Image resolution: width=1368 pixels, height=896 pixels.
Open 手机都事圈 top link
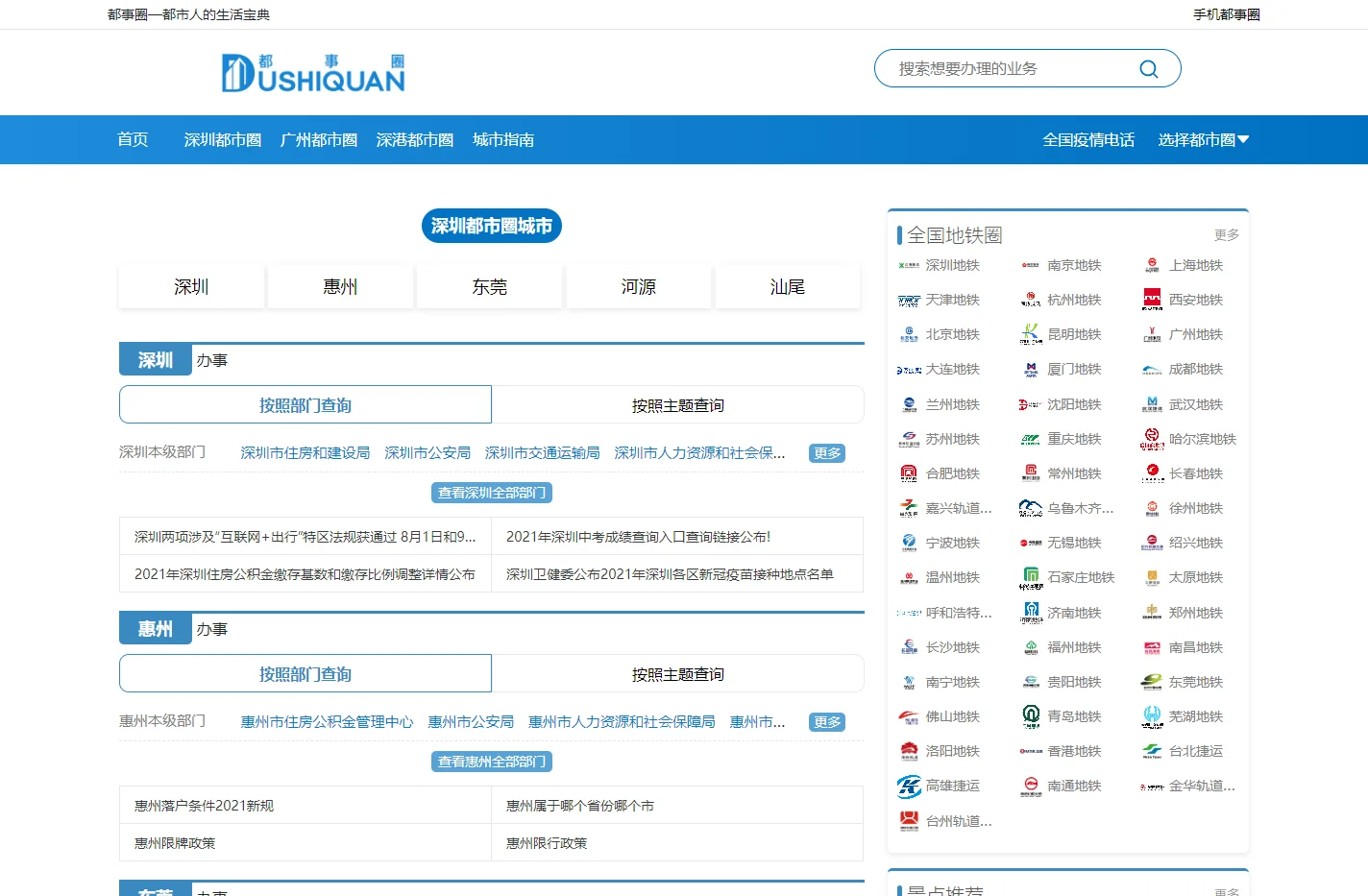[x=1227, y=14]
